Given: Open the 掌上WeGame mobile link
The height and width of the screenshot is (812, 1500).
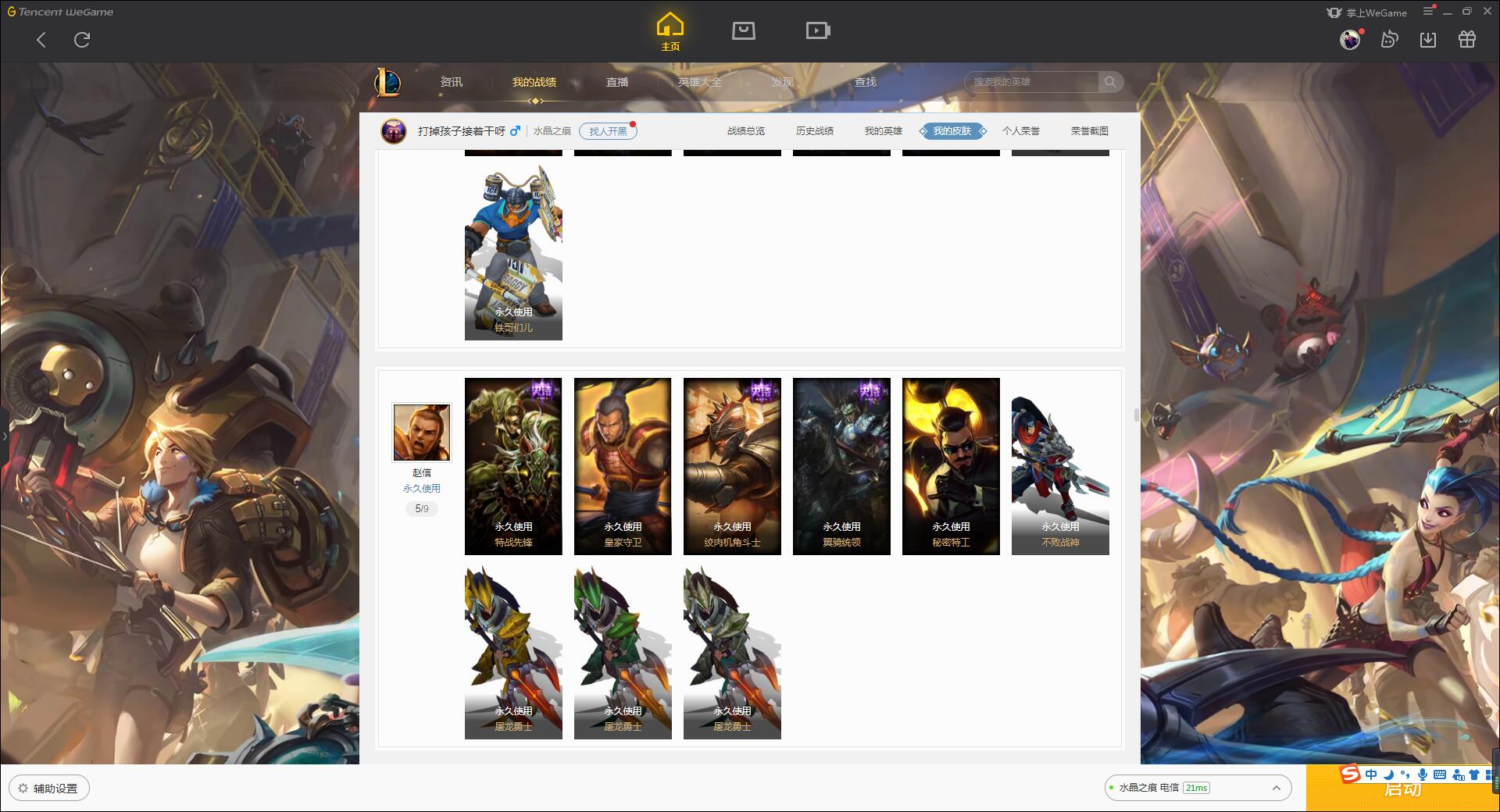Looking at the screenshot, I should [x=1366, y=12].
